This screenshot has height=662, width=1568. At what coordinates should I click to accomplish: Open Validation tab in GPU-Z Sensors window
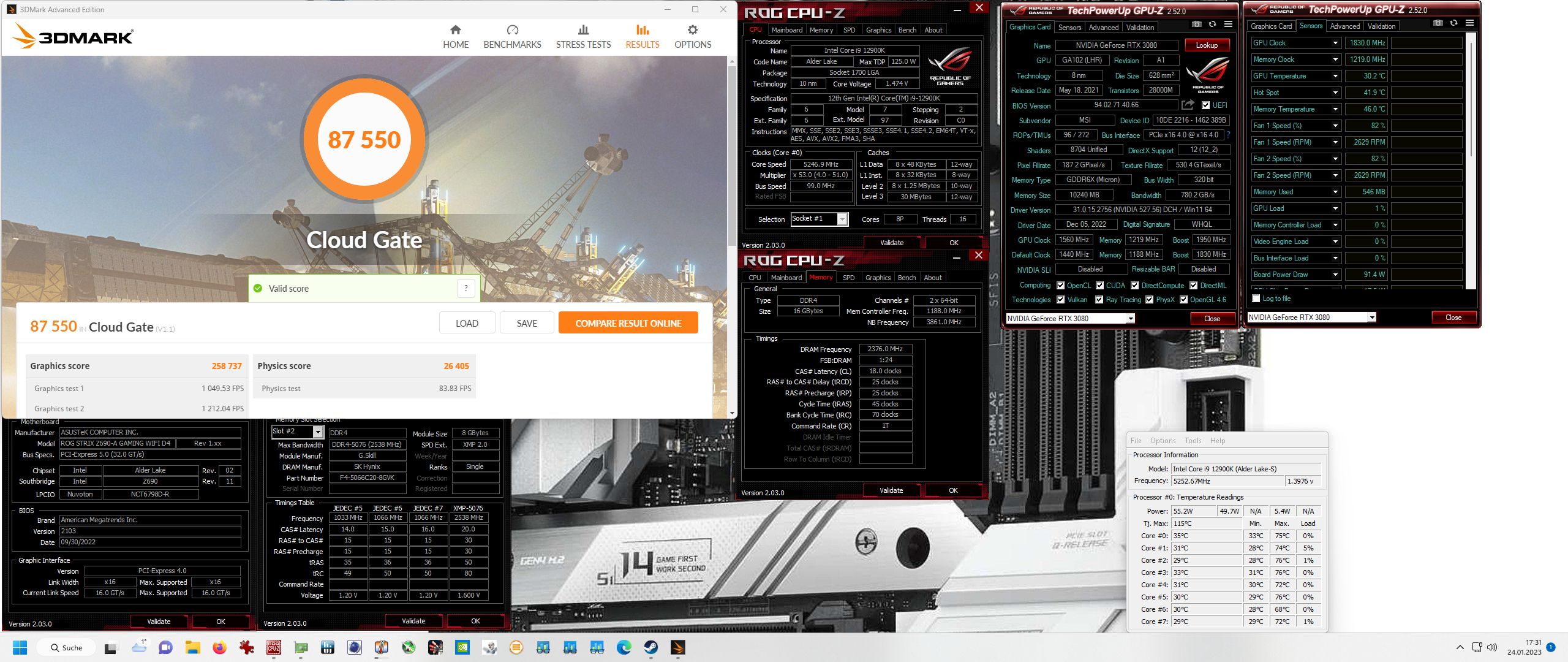point(1381,26)
